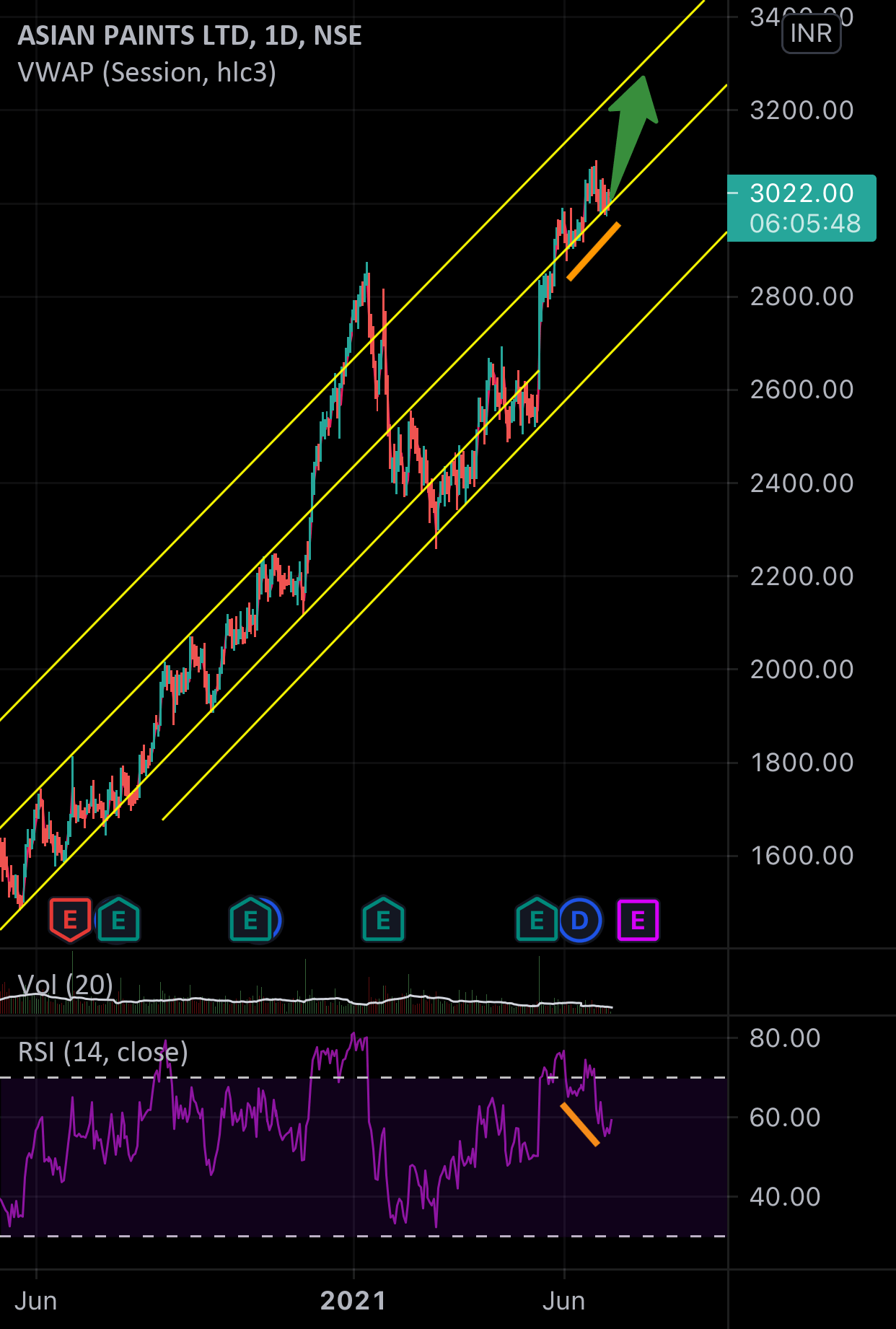Click the RSI 40.00 scale label
896x1329 pixels.
[785, 1197]
